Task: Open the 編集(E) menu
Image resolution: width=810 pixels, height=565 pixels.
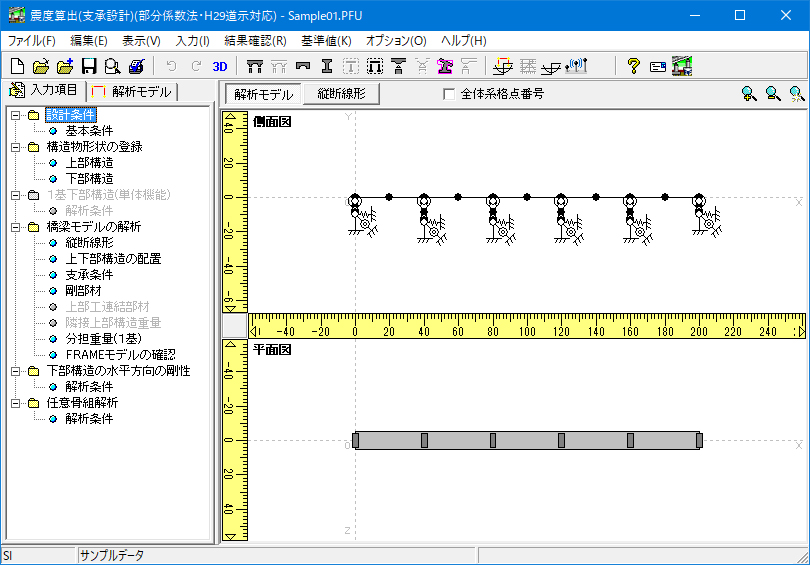Action: tap(89, 41)
